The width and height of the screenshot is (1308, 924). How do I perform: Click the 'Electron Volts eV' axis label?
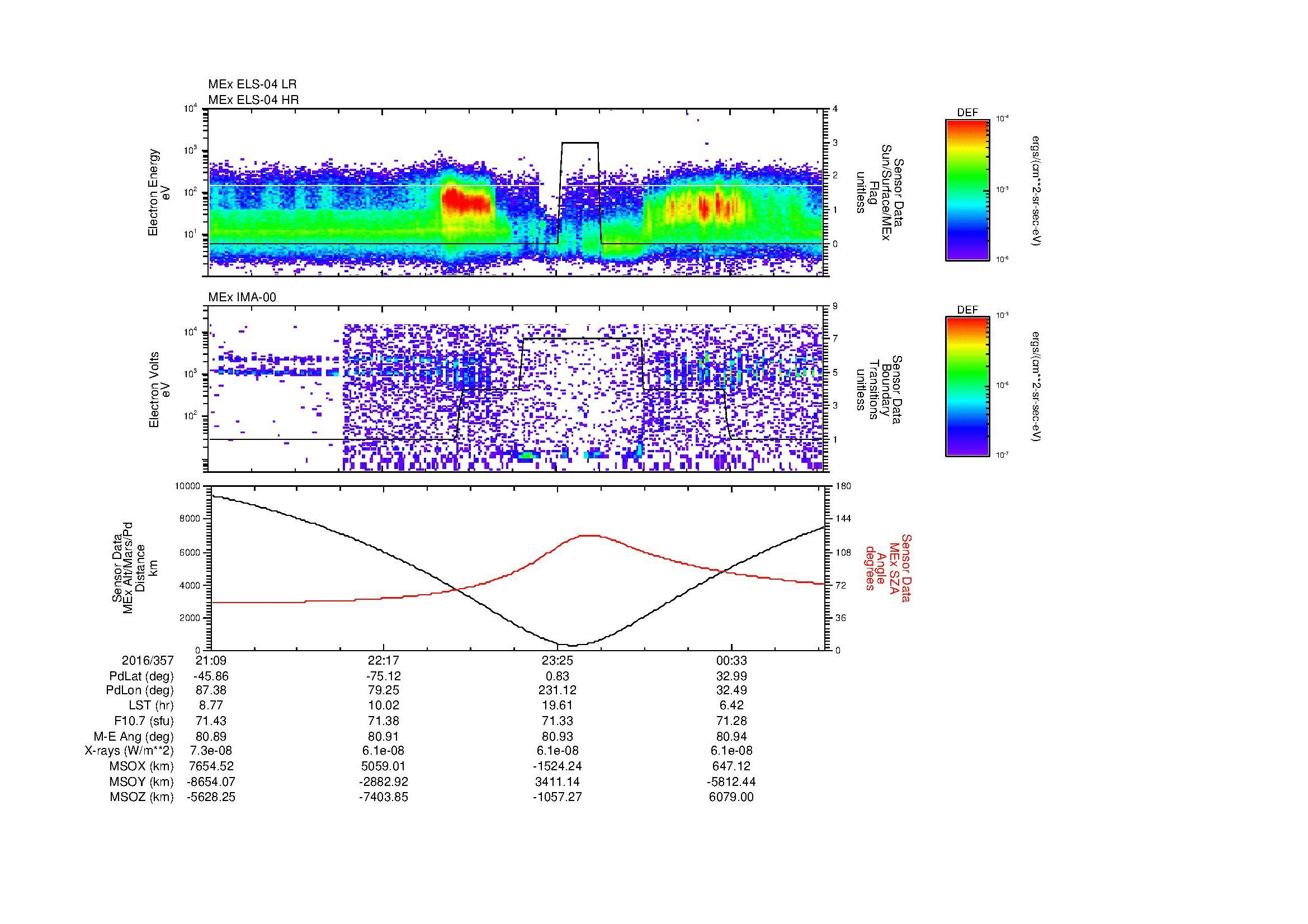tap(159, 390)
